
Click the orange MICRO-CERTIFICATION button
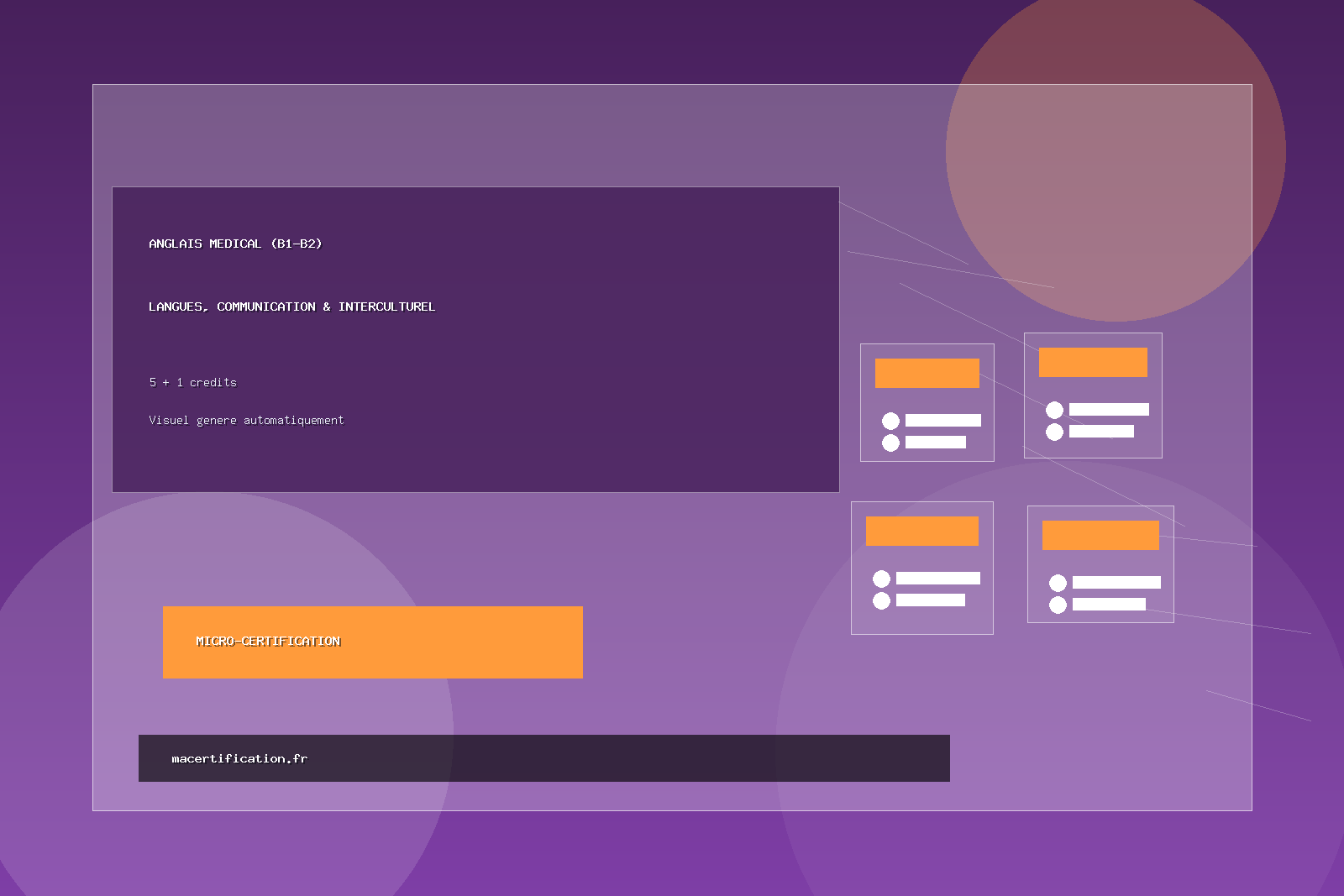point(372,642)
